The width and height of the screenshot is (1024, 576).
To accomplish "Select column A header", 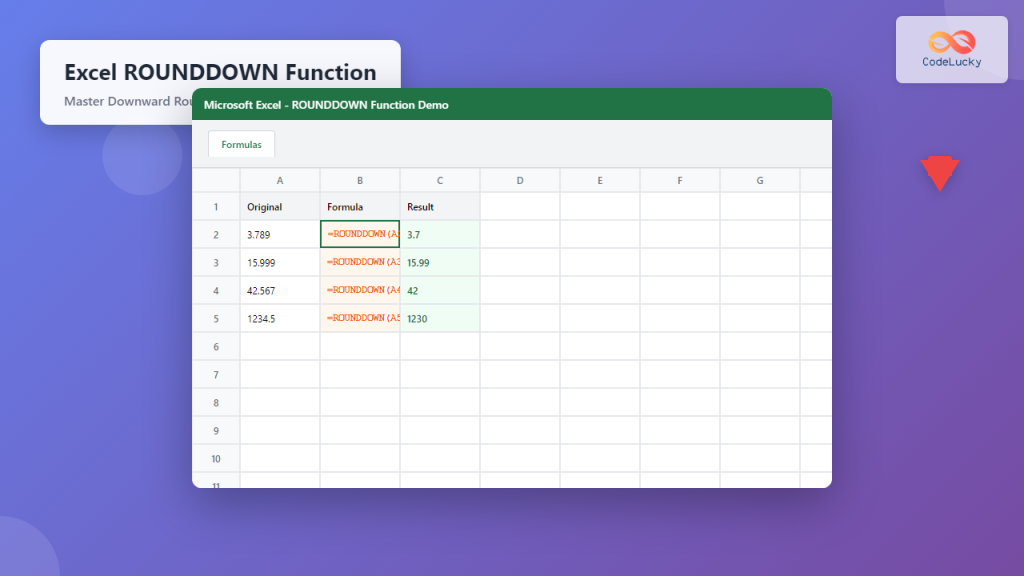I will point(280,180).
